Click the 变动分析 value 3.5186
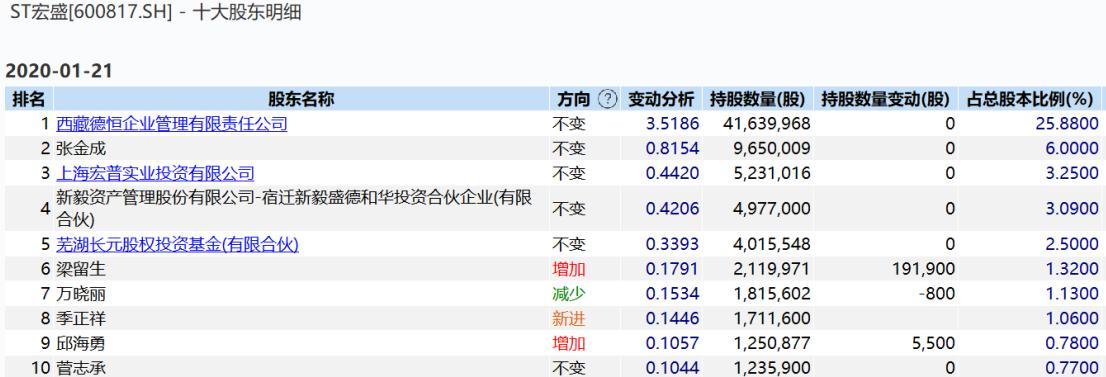The width and height of the screenshot is (1106, 377). (672, 124)
